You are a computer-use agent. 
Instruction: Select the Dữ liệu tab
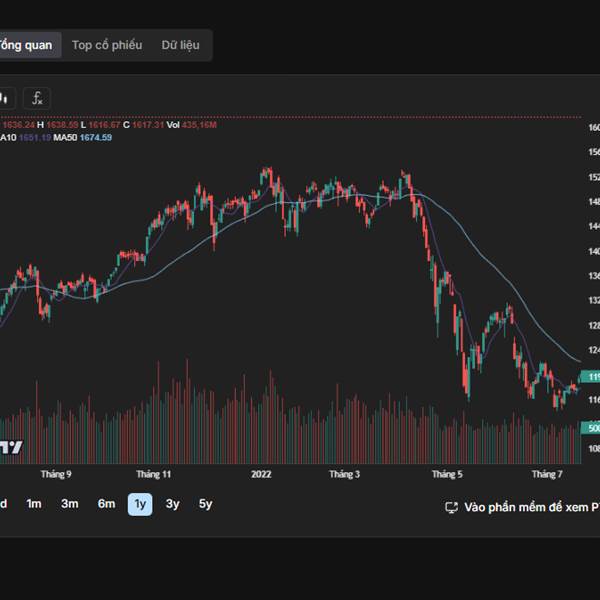click(x=181, y=45)
